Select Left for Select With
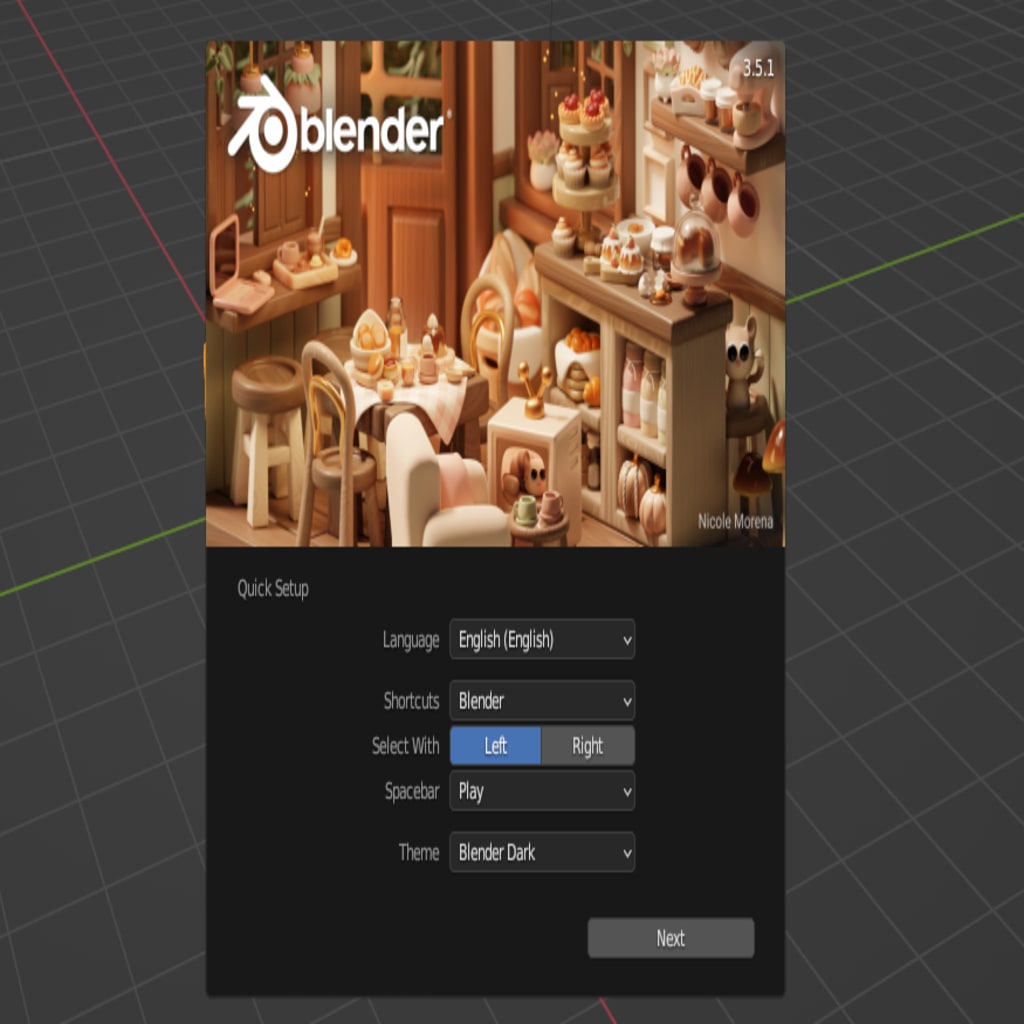1024x1024 pixels. point(496,746)
